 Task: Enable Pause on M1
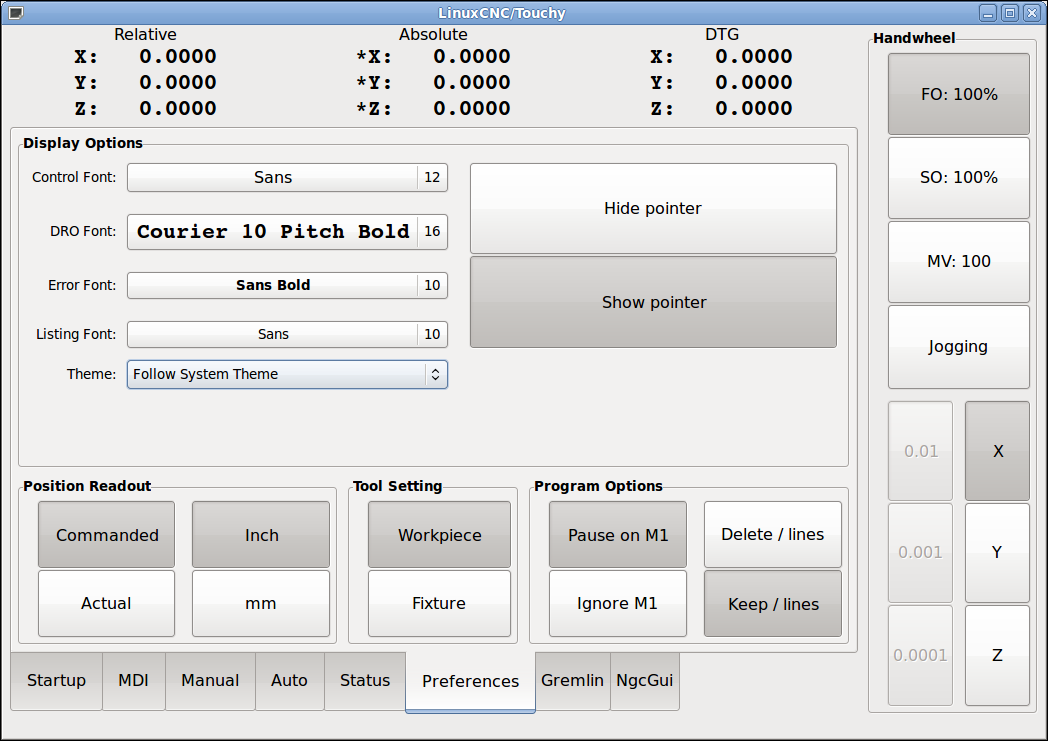618,535
